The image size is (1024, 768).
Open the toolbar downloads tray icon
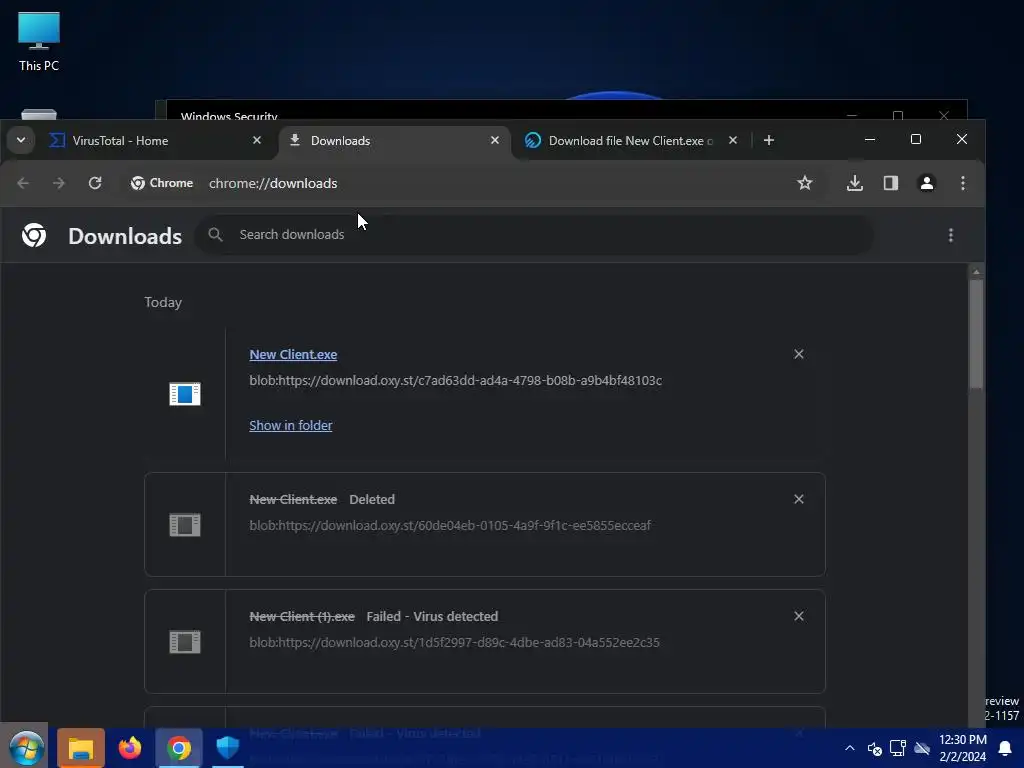[x=854, y=184]
